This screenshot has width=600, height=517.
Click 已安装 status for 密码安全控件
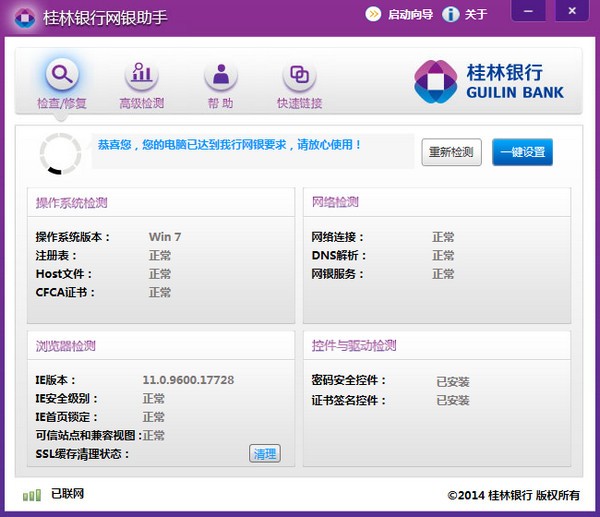[x=453, y=382]
